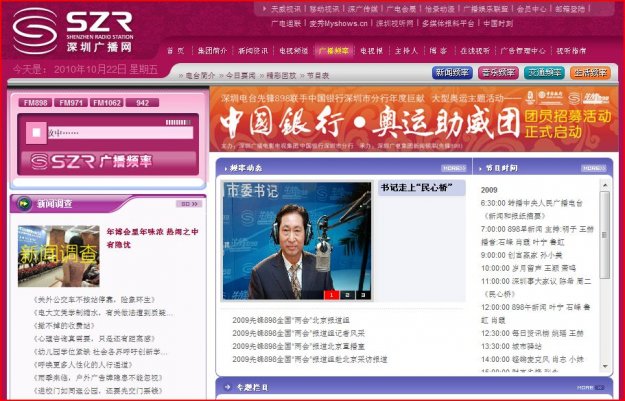Open the slideshow image of man at microphone

pyautogui.click(x=297, y=241)
